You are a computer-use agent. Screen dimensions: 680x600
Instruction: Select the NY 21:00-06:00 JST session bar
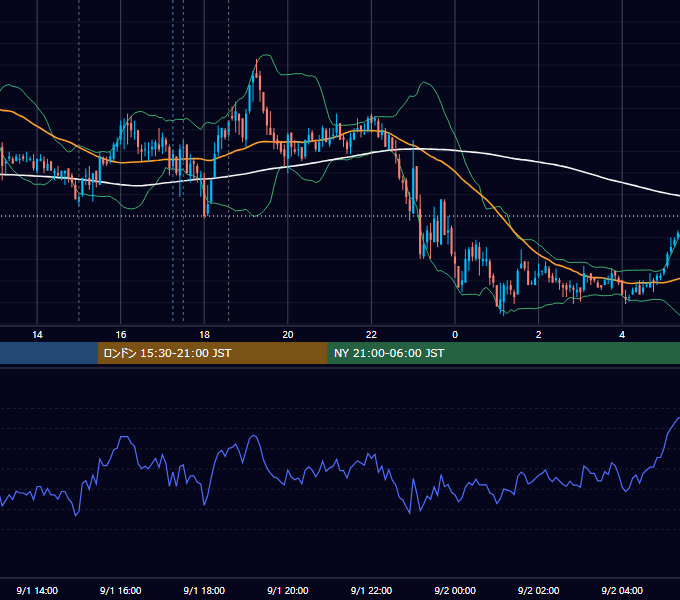pos(503,353)
